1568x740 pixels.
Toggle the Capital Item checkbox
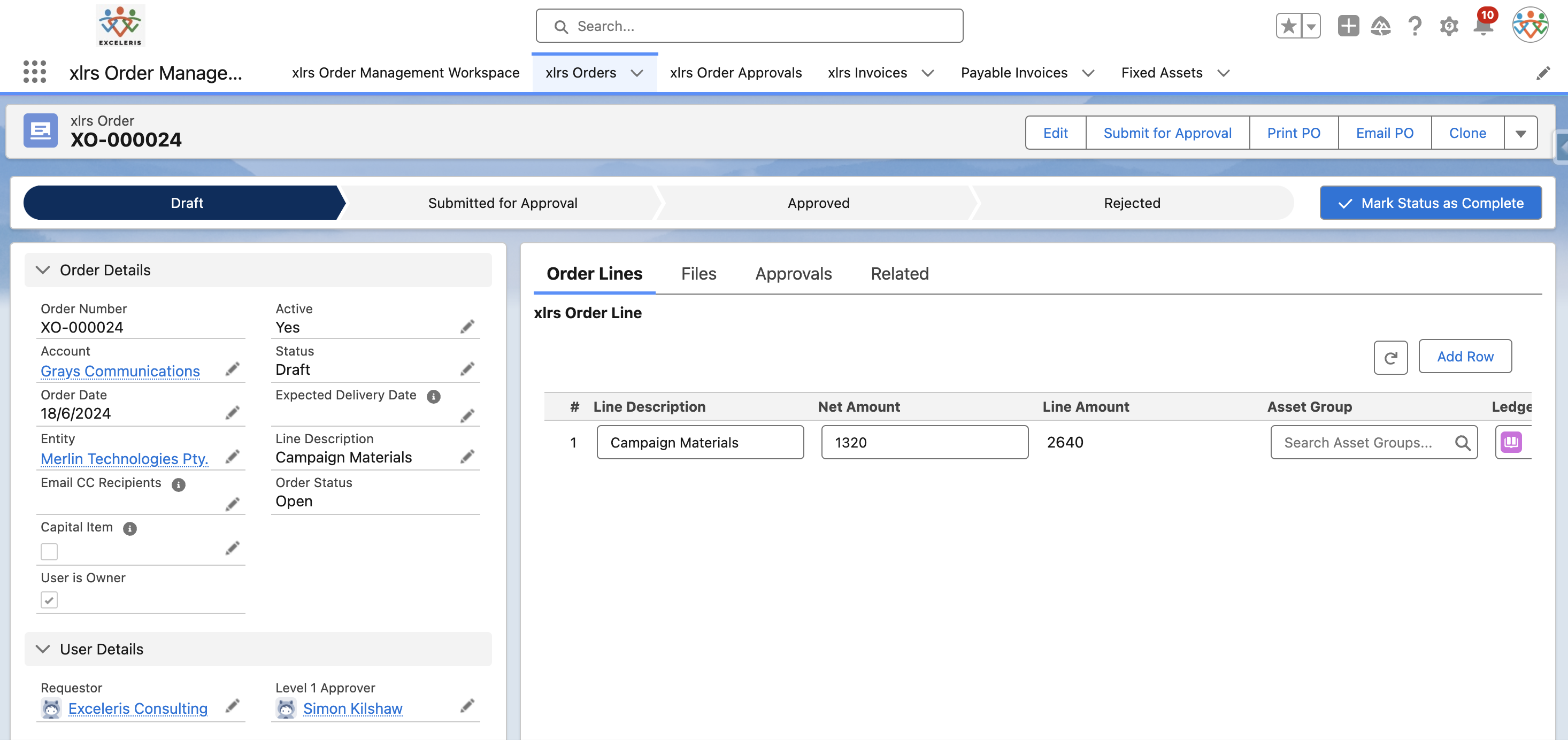(49, 551)
